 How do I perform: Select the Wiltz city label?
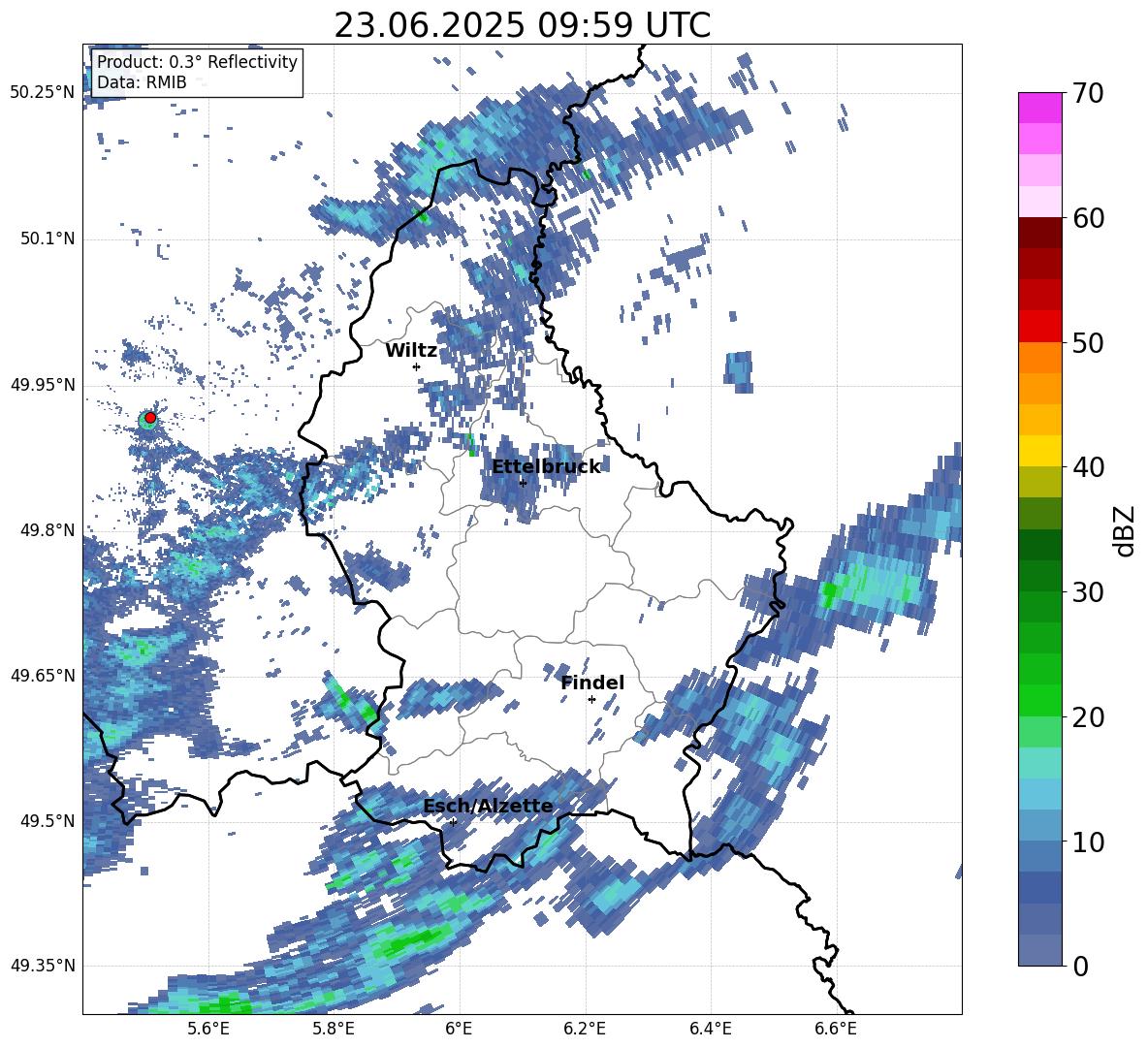411,351
